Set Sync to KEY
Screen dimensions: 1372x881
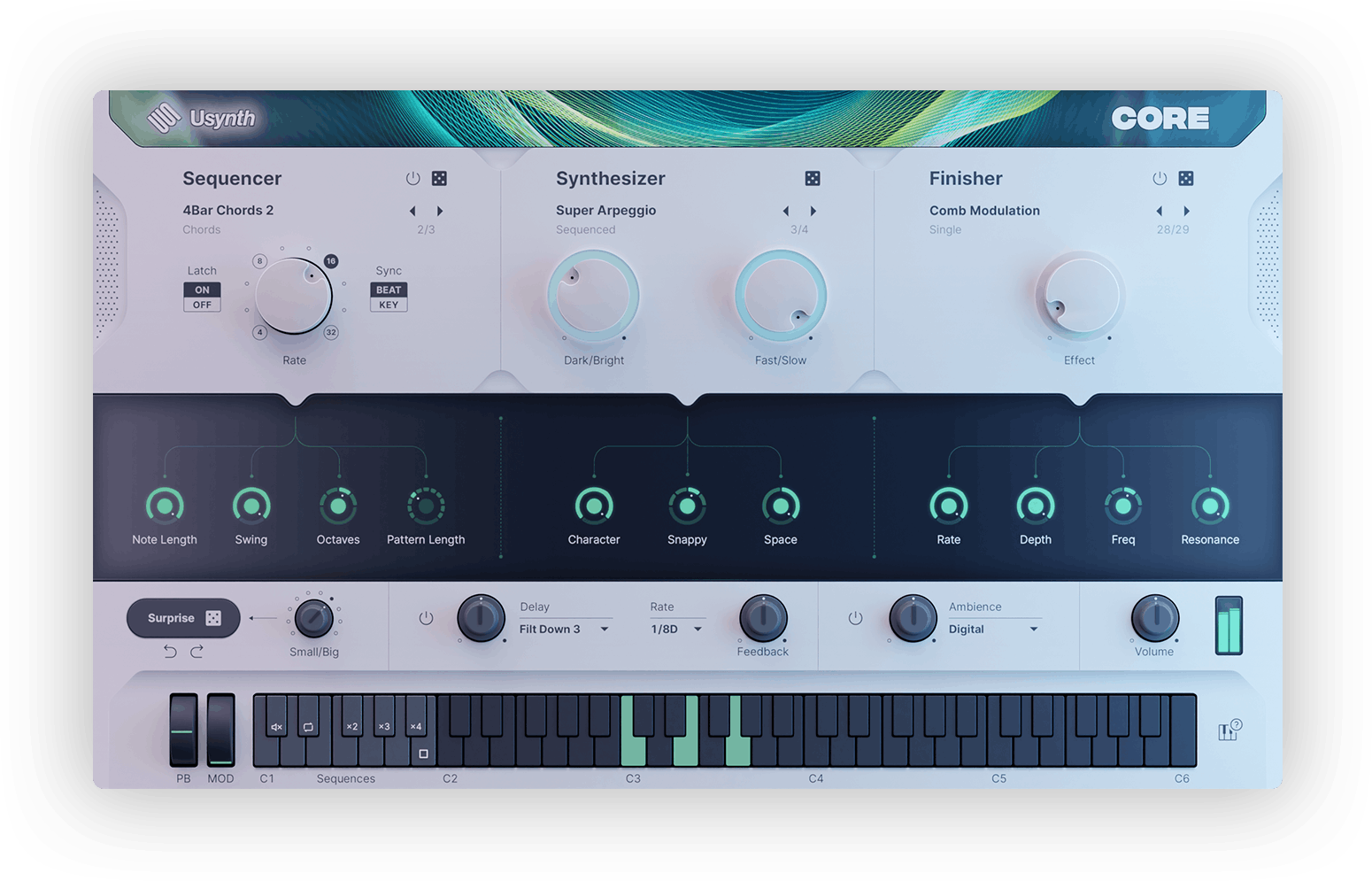(x=389, y=305)
